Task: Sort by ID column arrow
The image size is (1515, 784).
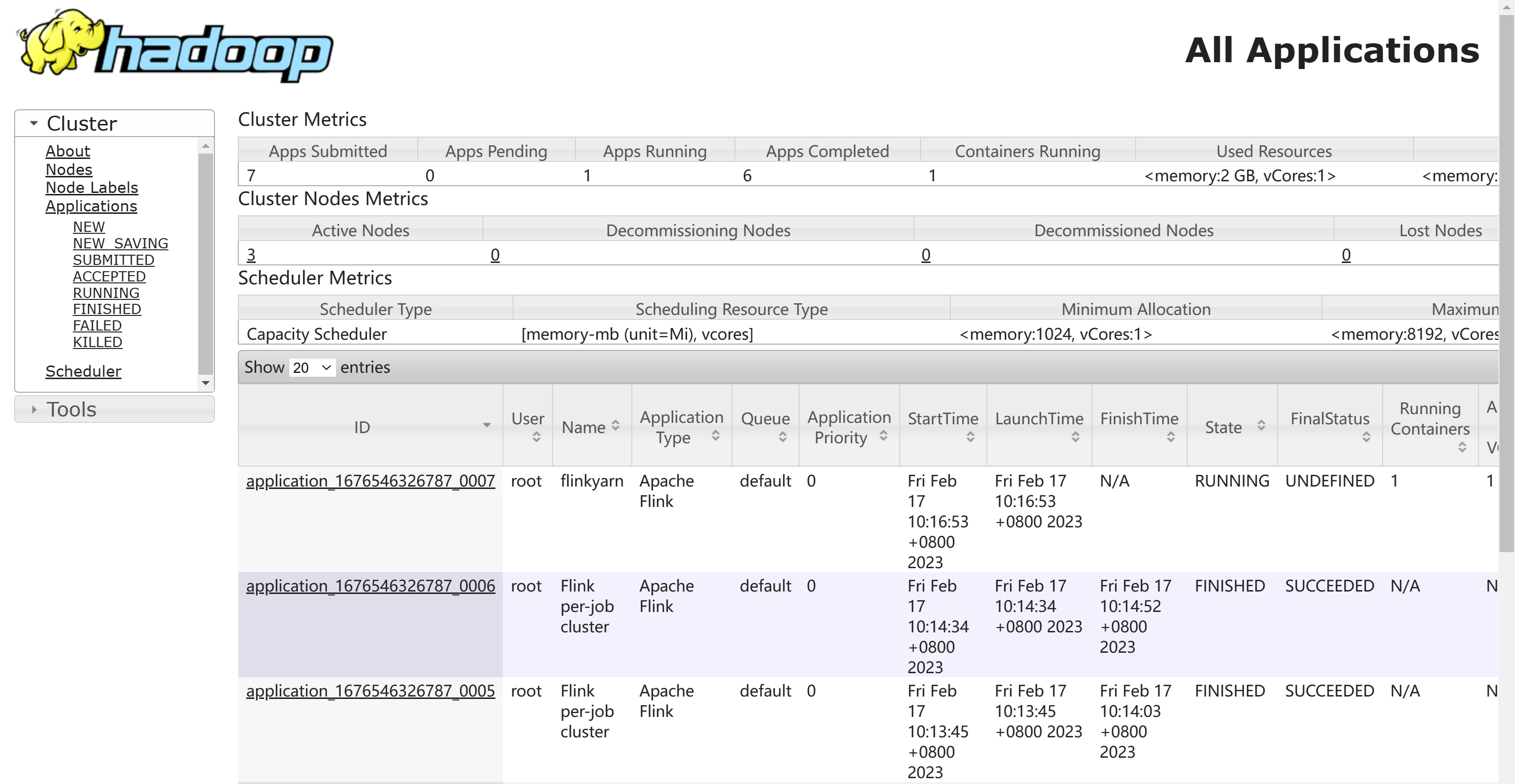Action: (487, 425)
